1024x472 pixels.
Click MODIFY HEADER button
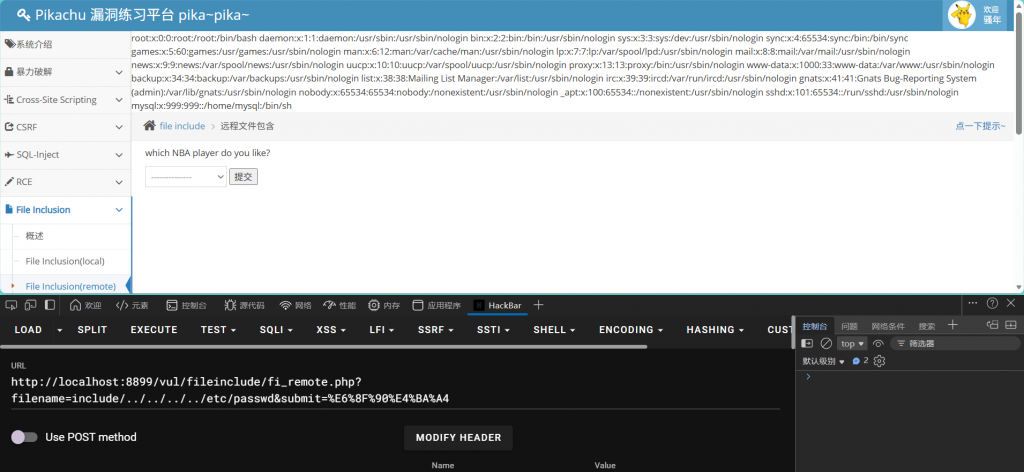458,438
